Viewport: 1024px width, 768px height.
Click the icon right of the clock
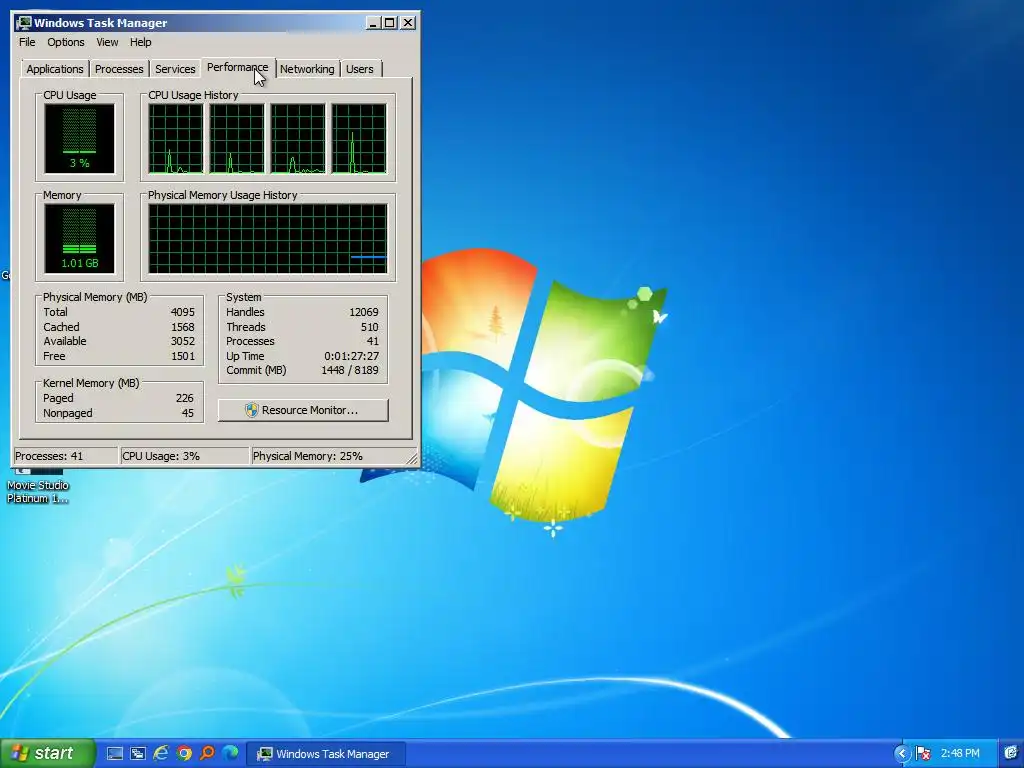pos(1012,754)
